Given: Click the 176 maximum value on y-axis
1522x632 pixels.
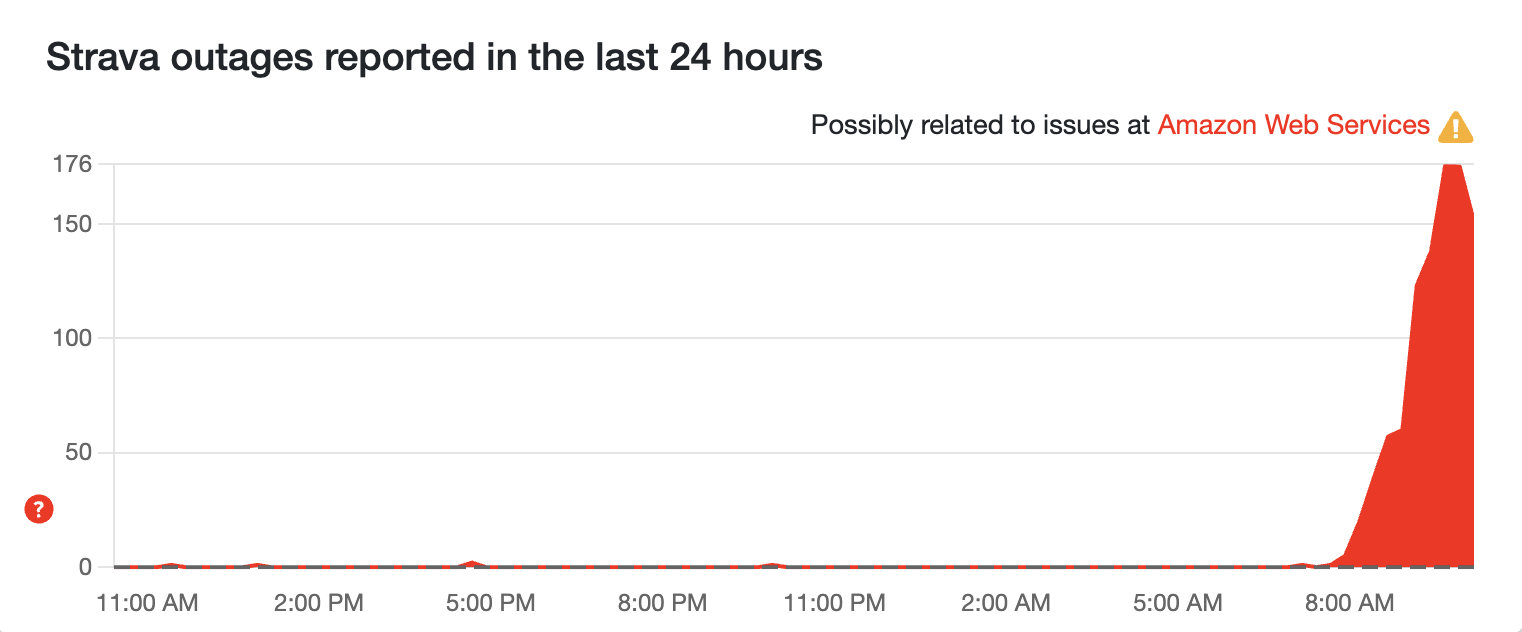Looking at the screenshot, I should coord(72,164).
